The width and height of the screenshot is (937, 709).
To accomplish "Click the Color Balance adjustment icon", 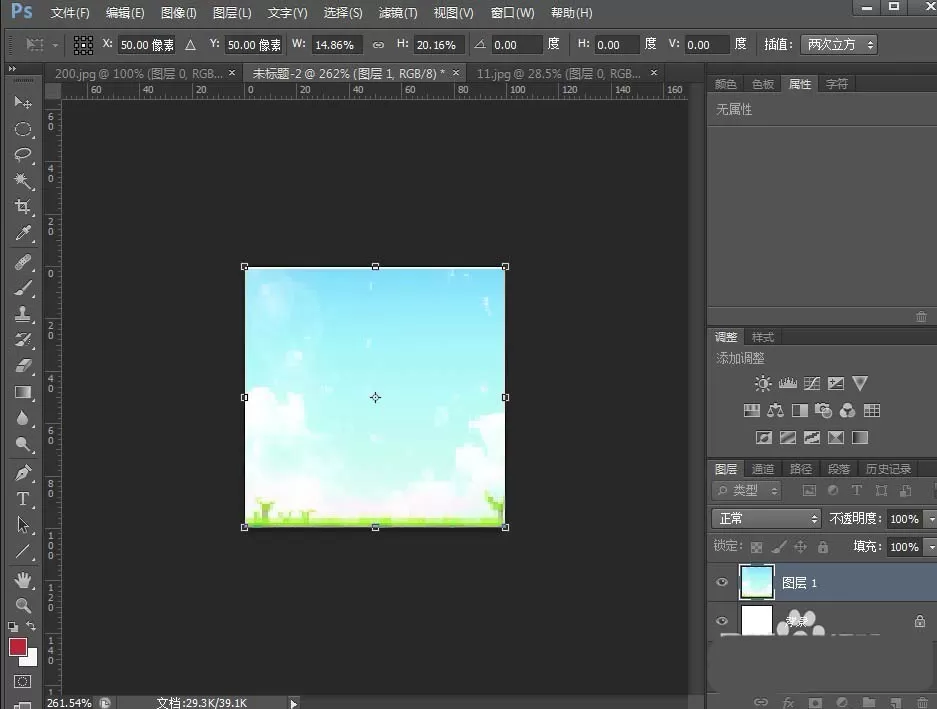I will tap(776, 411).
